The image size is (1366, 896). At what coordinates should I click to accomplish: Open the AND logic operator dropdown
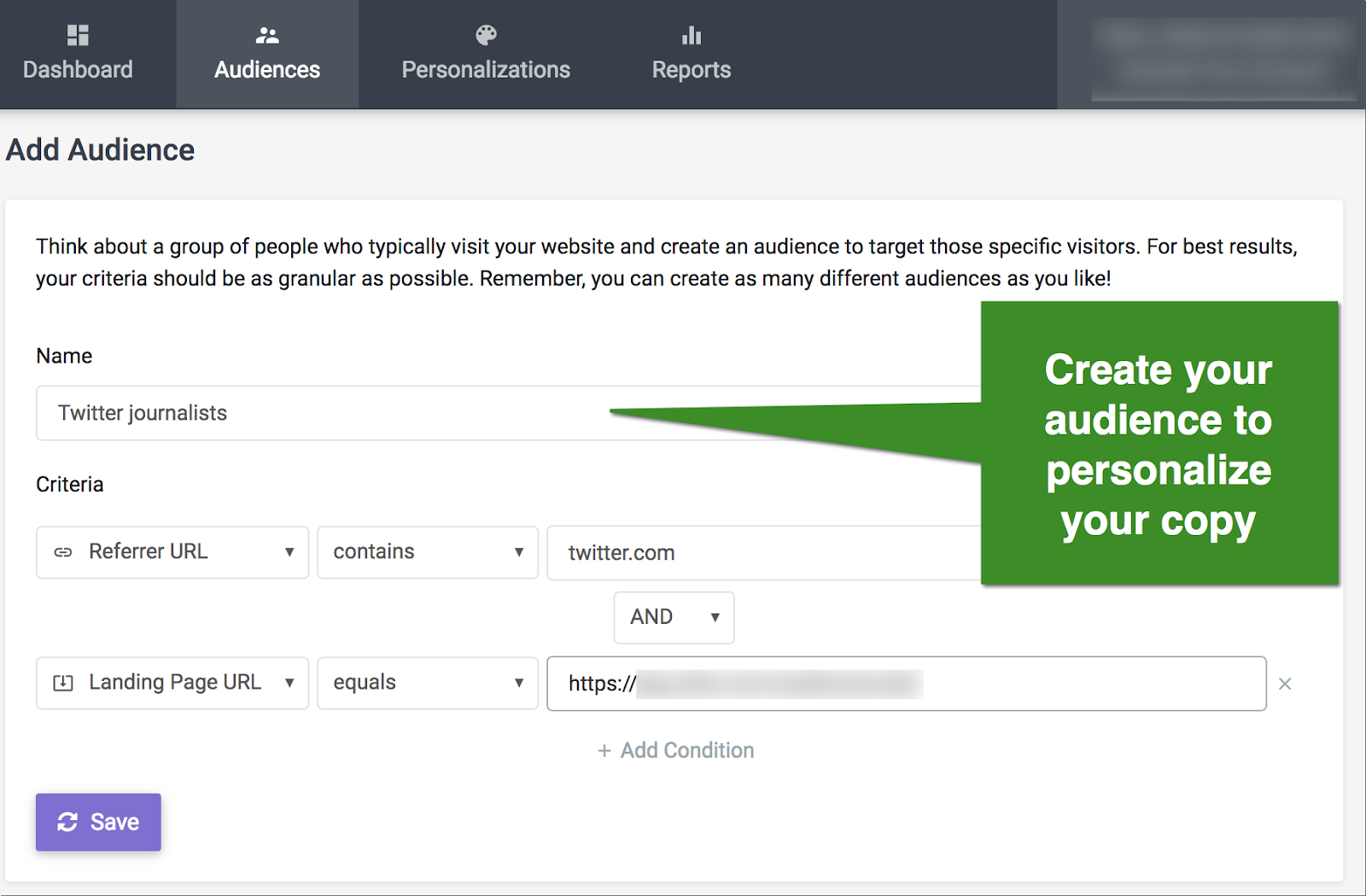[674, 617]
